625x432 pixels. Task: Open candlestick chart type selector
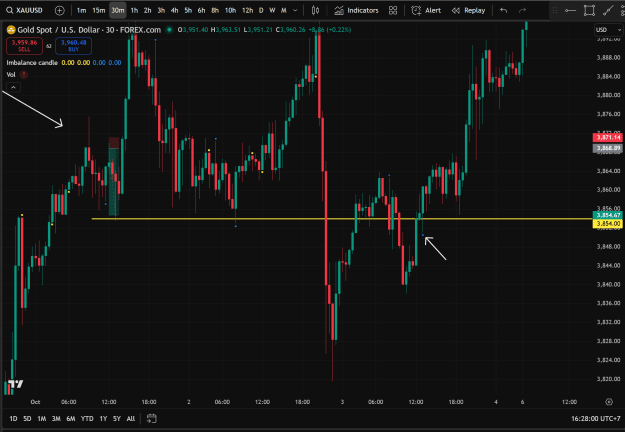(x=315, y=10)
